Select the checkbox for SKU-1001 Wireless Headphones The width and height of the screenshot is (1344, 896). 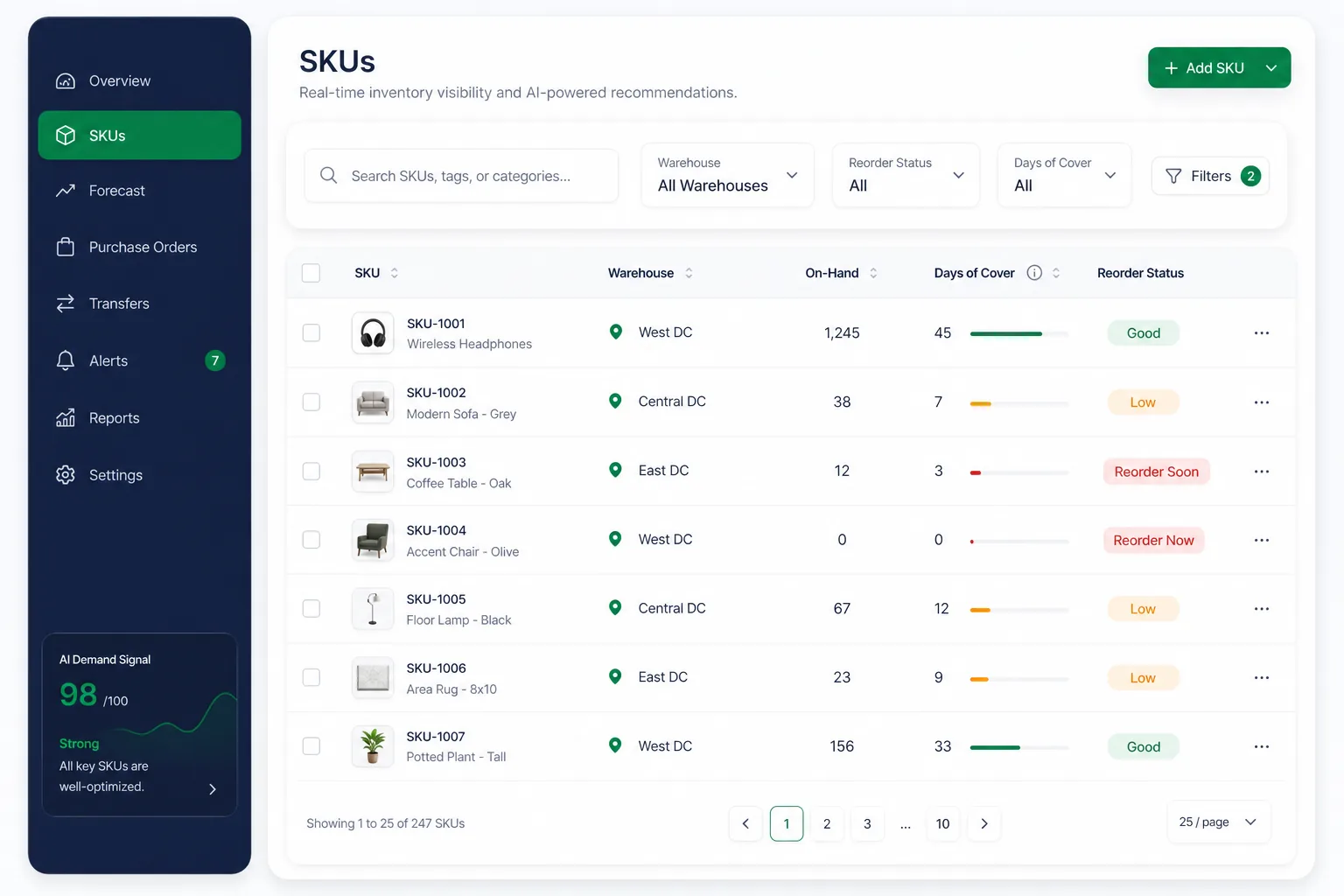(x=311, y=333)
